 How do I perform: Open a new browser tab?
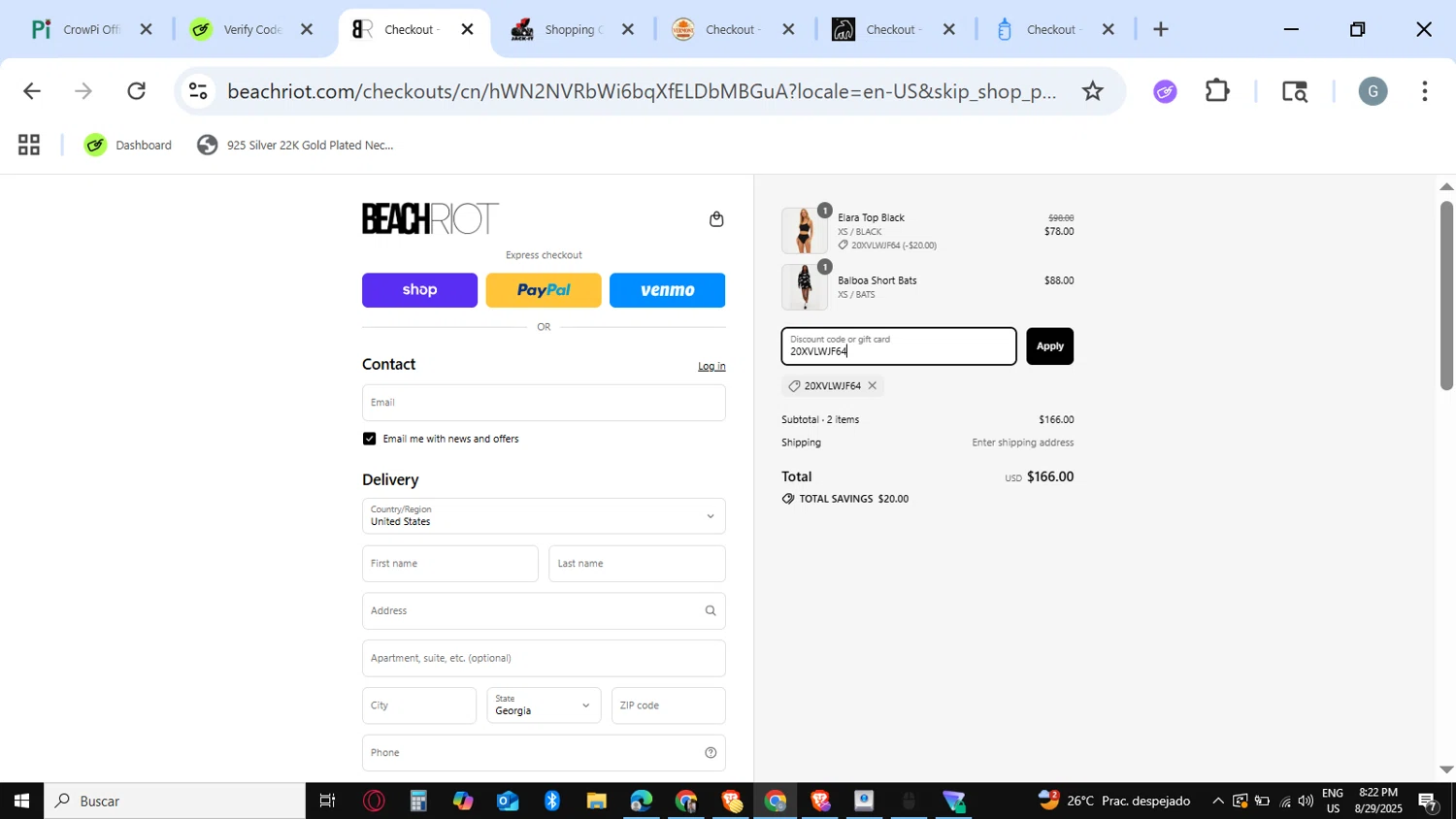pos(1160,29)
